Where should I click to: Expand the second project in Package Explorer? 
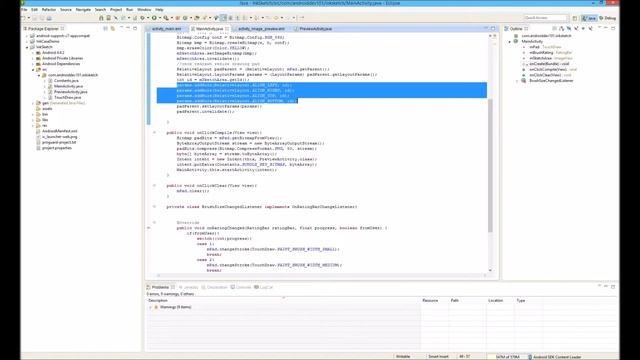point(27,42)
